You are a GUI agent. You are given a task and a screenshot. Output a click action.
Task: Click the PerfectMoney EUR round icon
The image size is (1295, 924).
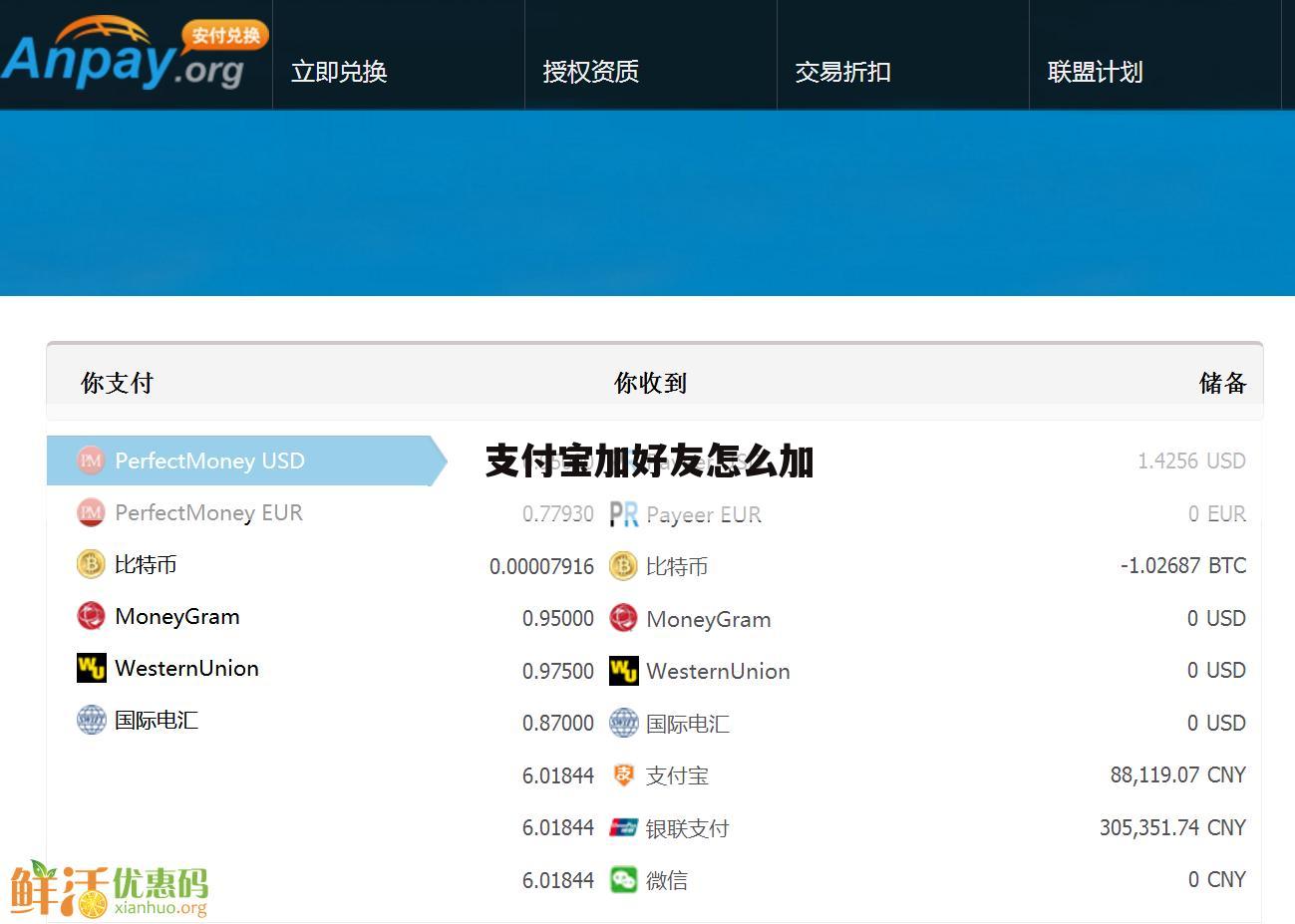[x=91, y=512]
